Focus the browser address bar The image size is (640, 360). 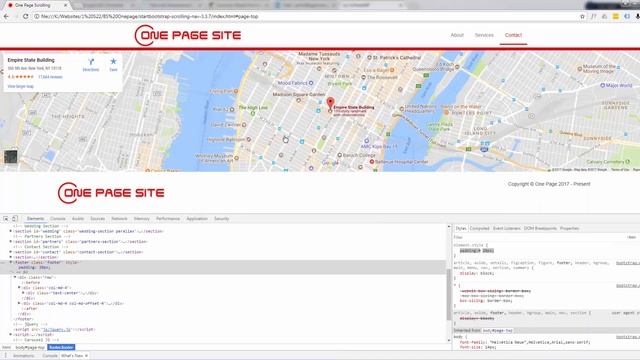click(306, 16)
